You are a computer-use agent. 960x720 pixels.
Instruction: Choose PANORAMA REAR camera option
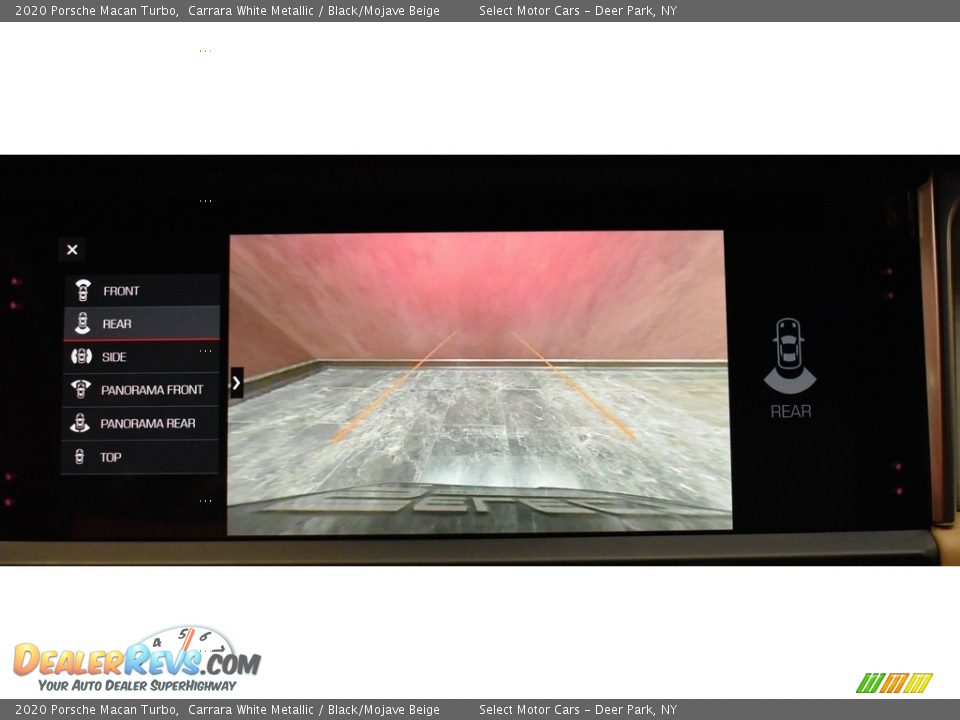click(x=140, y=423)
